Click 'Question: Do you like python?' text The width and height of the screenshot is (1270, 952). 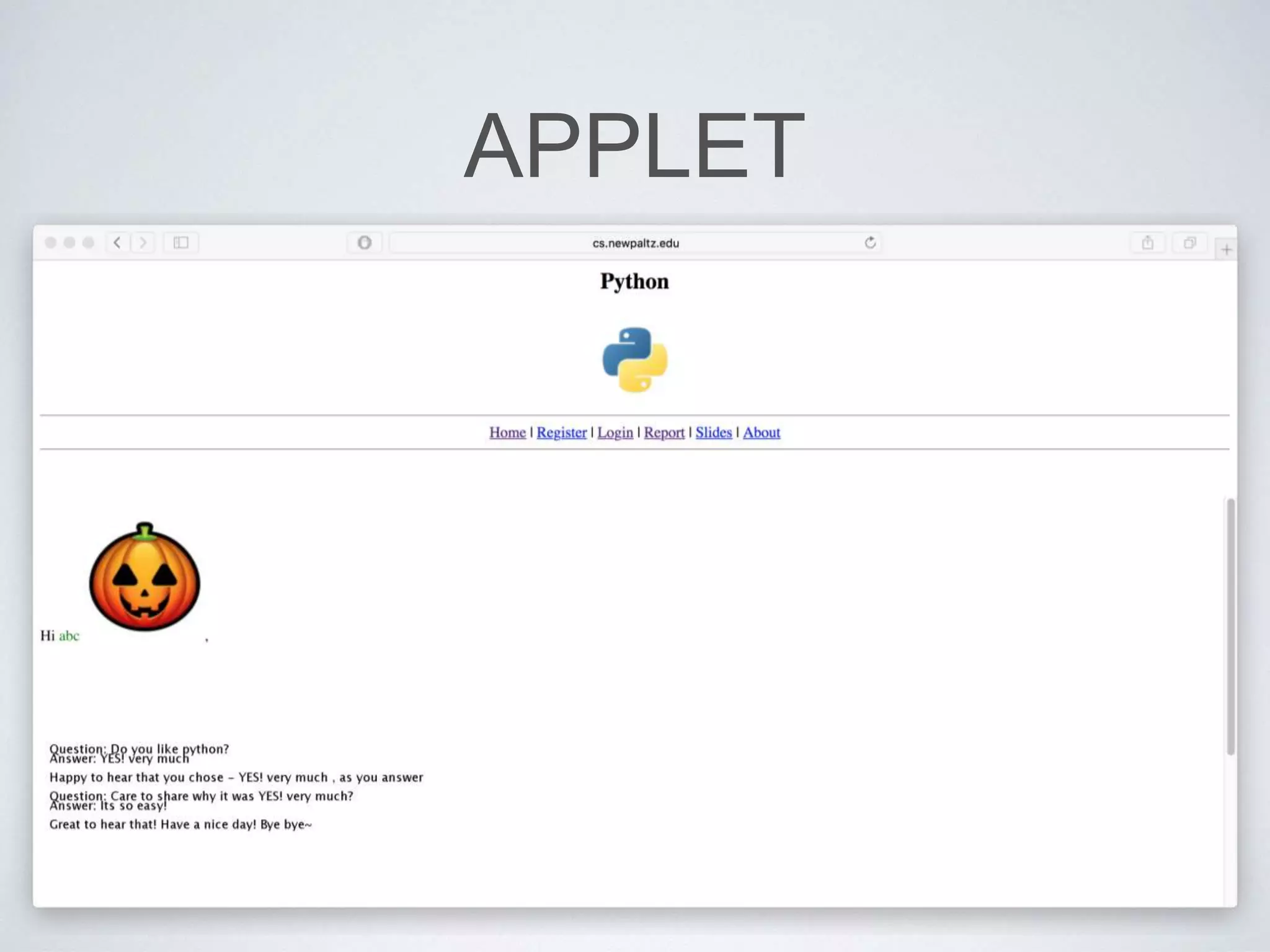(x=139, y=749)
